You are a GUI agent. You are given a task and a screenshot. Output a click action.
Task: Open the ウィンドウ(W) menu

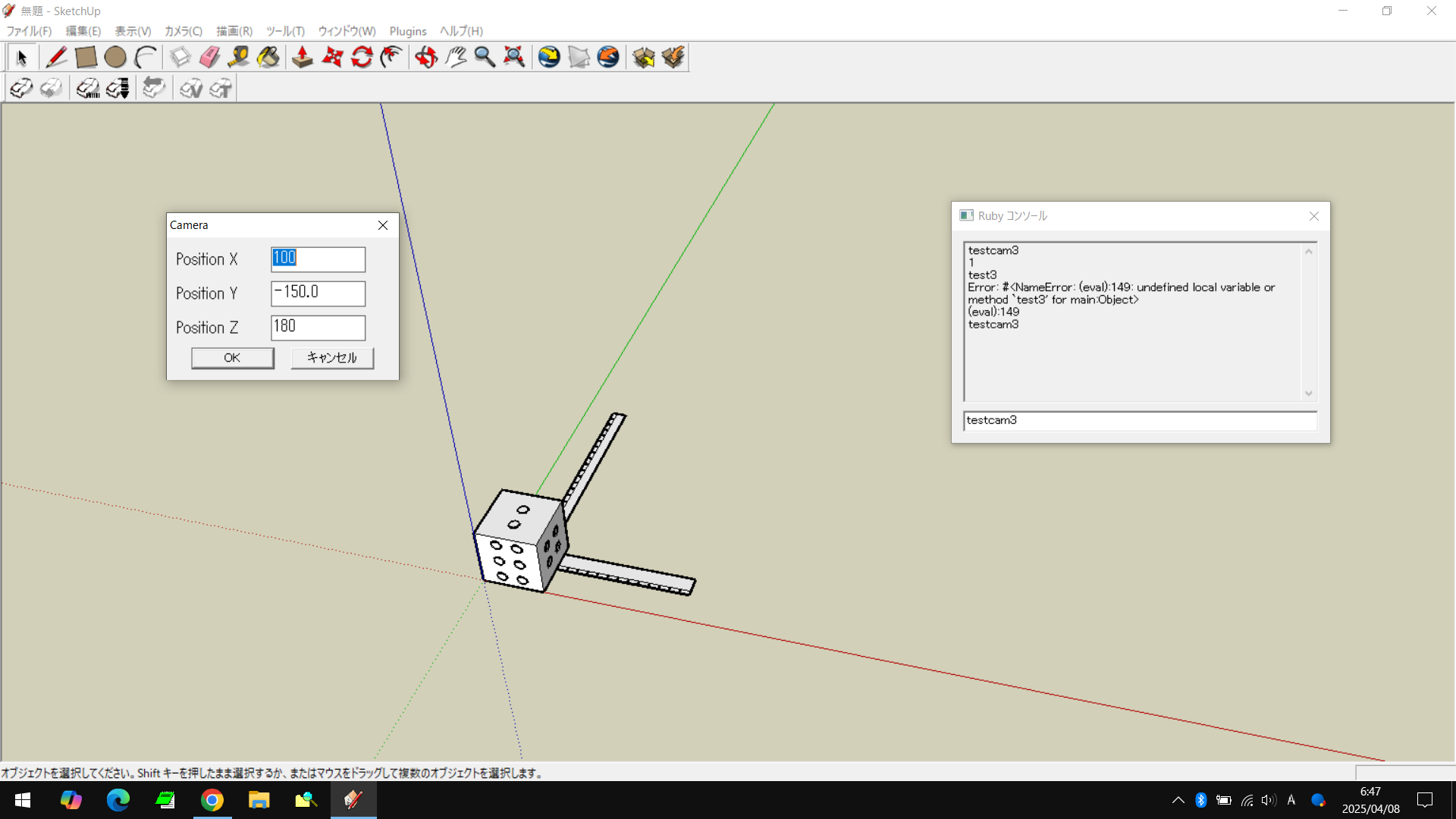(347, 31)
